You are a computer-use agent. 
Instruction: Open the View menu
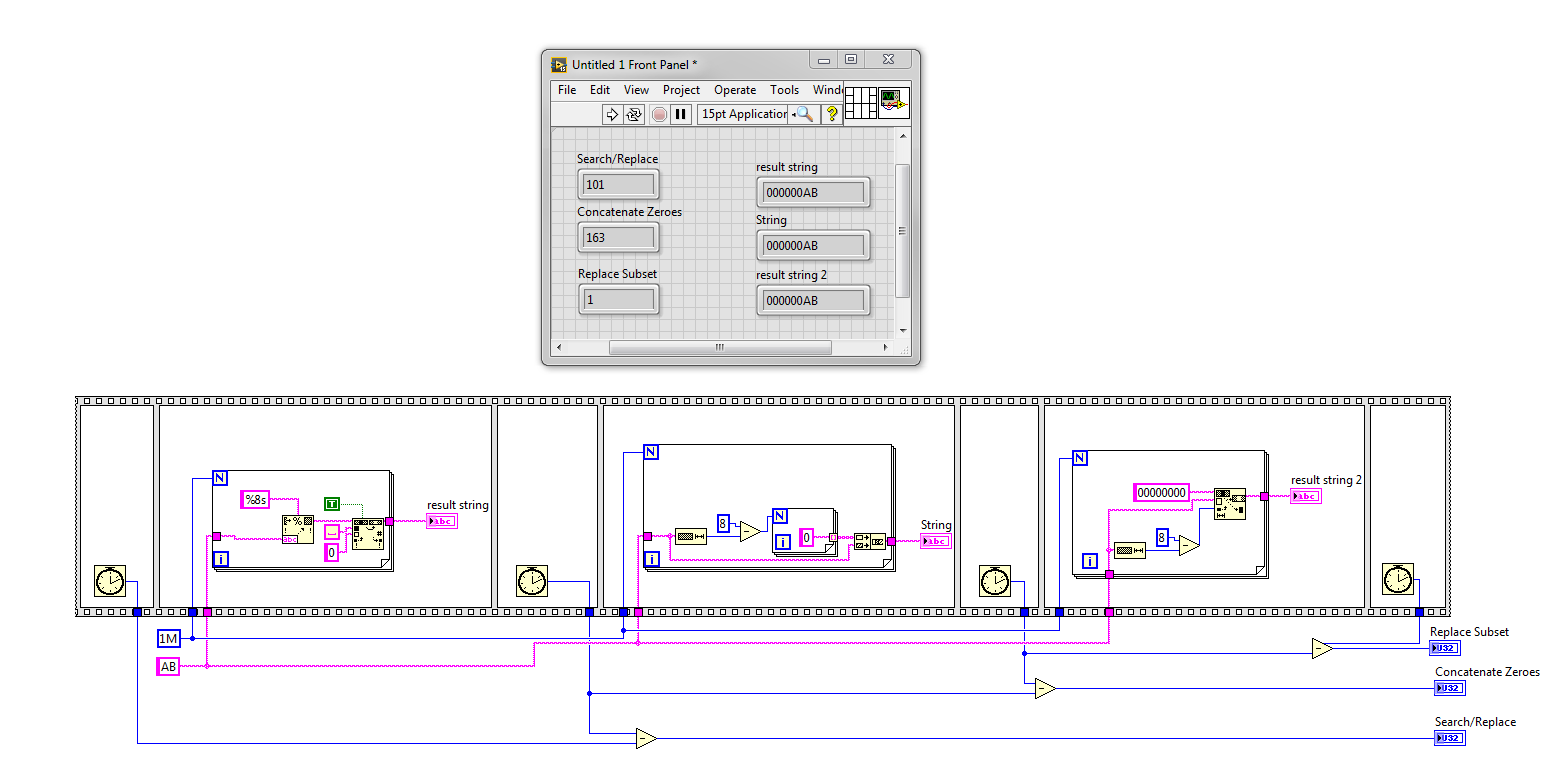(636, 90)
